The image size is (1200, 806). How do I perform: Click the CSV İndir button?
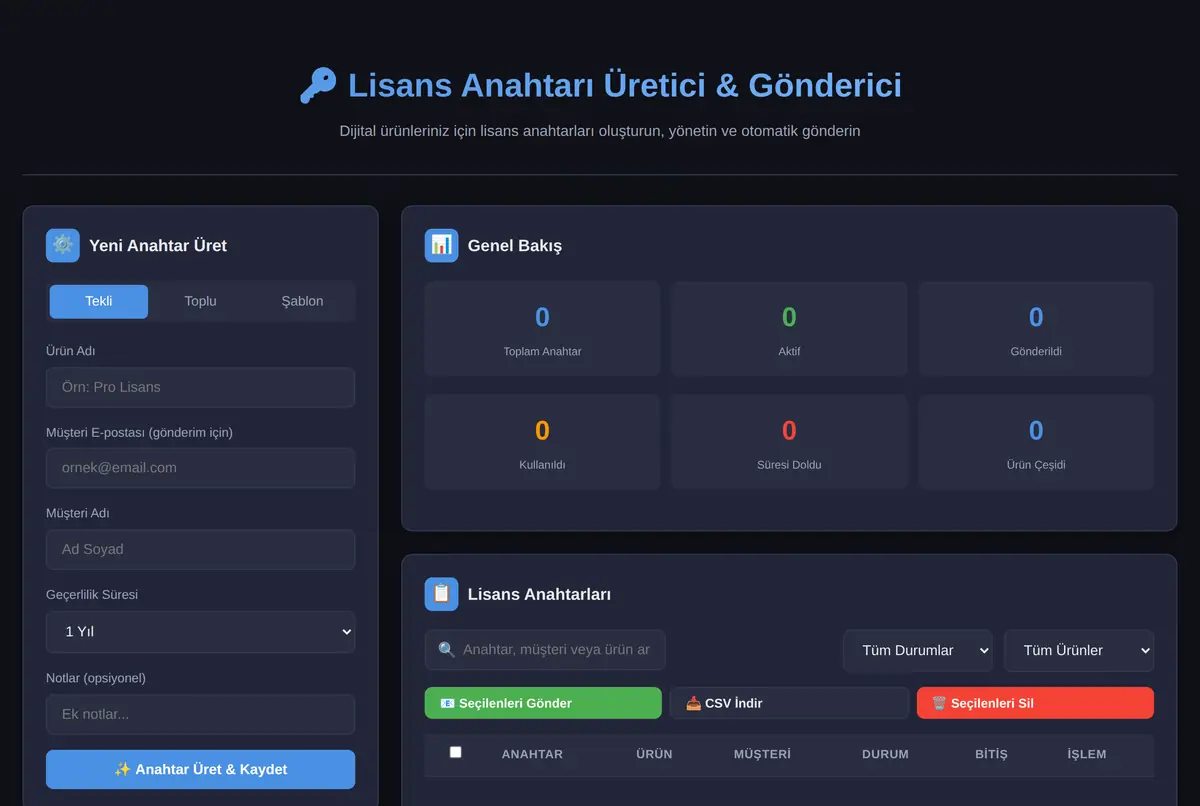point(789,703)
